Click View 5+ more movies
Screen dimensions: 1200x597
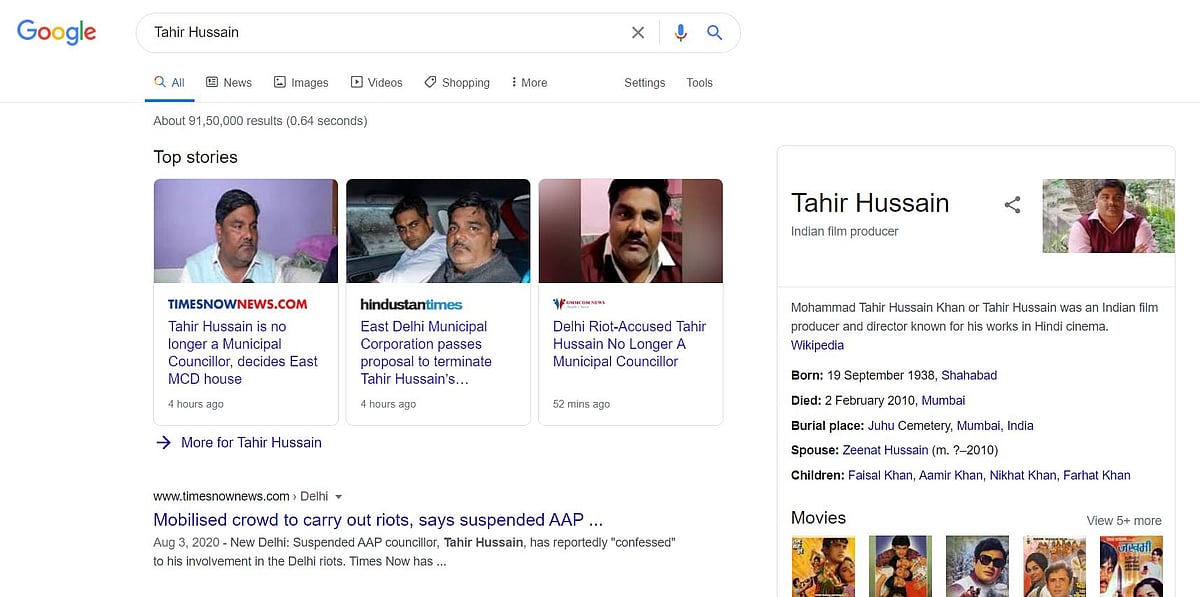click(1124, 520)
